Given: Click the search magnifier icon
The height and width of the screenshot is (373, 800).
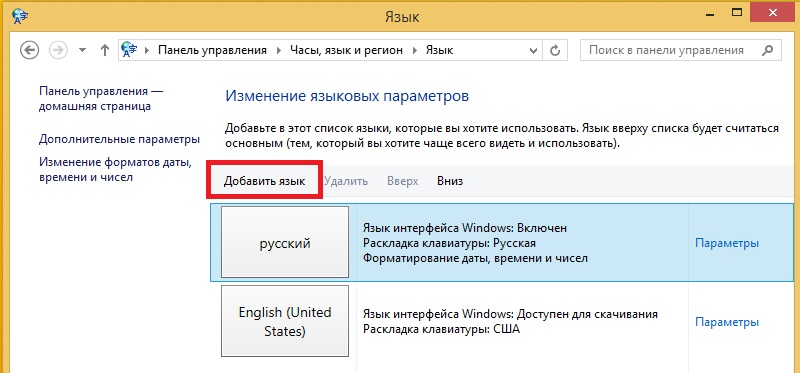Looking at the screenshot, I should click(767, 50).
